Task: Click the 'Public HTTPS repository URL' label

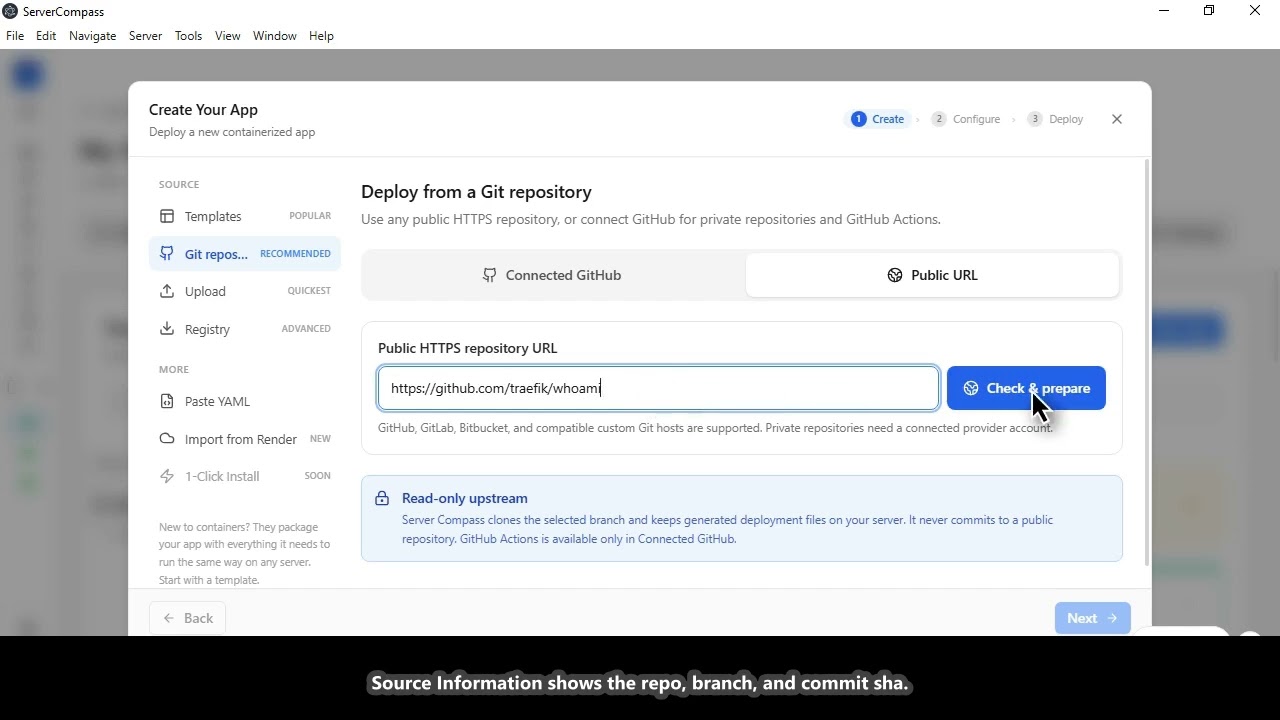Action: 467,348
